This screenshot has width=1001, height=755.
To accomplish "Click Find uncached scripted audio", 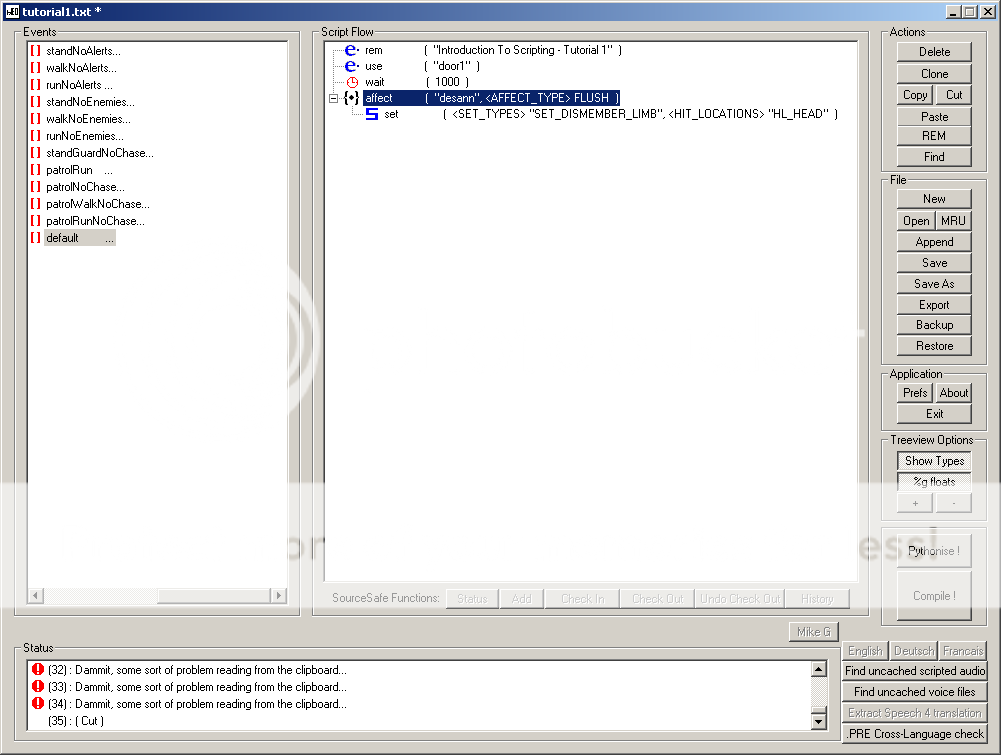I will pyautogui.click(x=914, y=671).
